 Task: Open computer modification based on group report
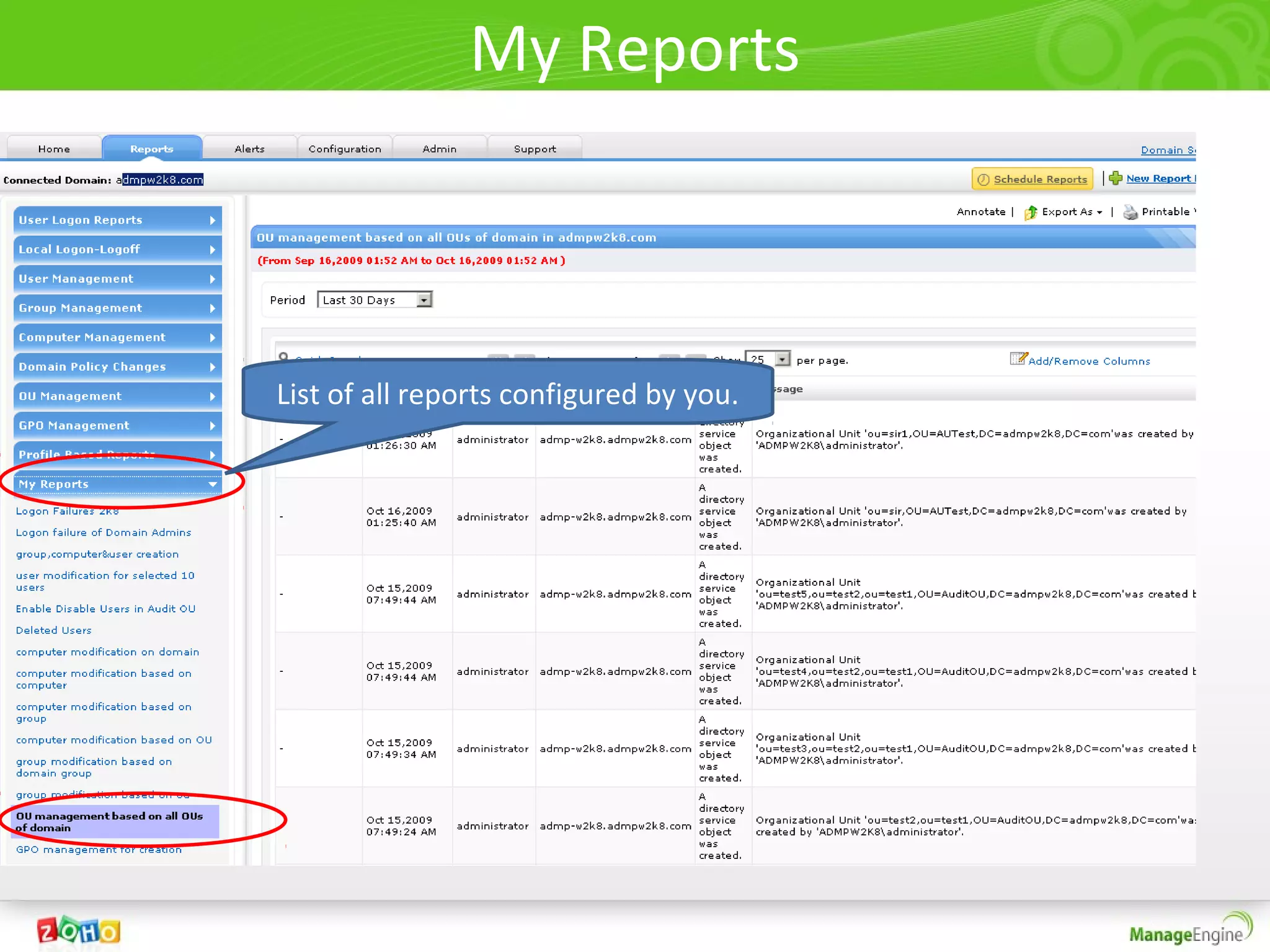pos(104,713)
